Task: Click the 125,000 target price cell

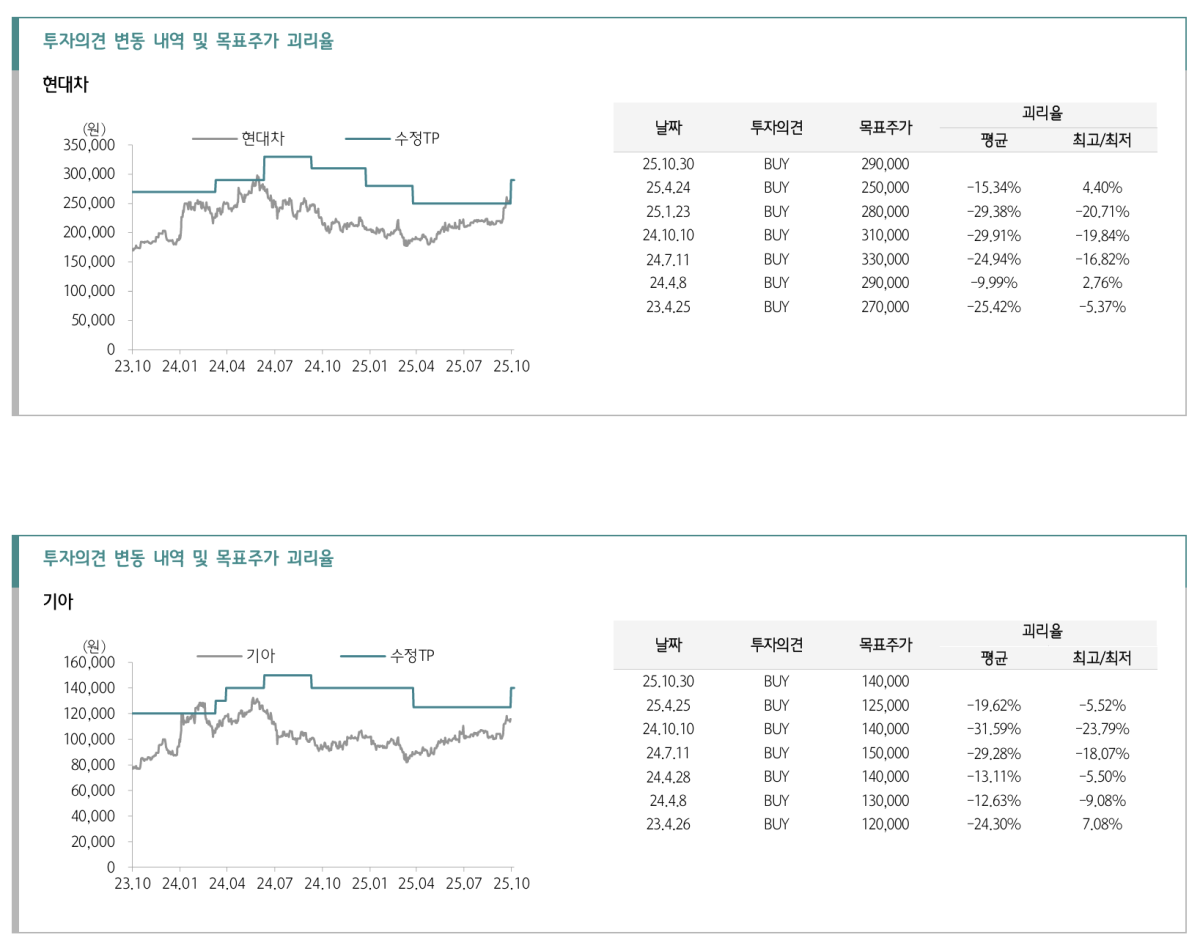Action: (x=885, y=705)
